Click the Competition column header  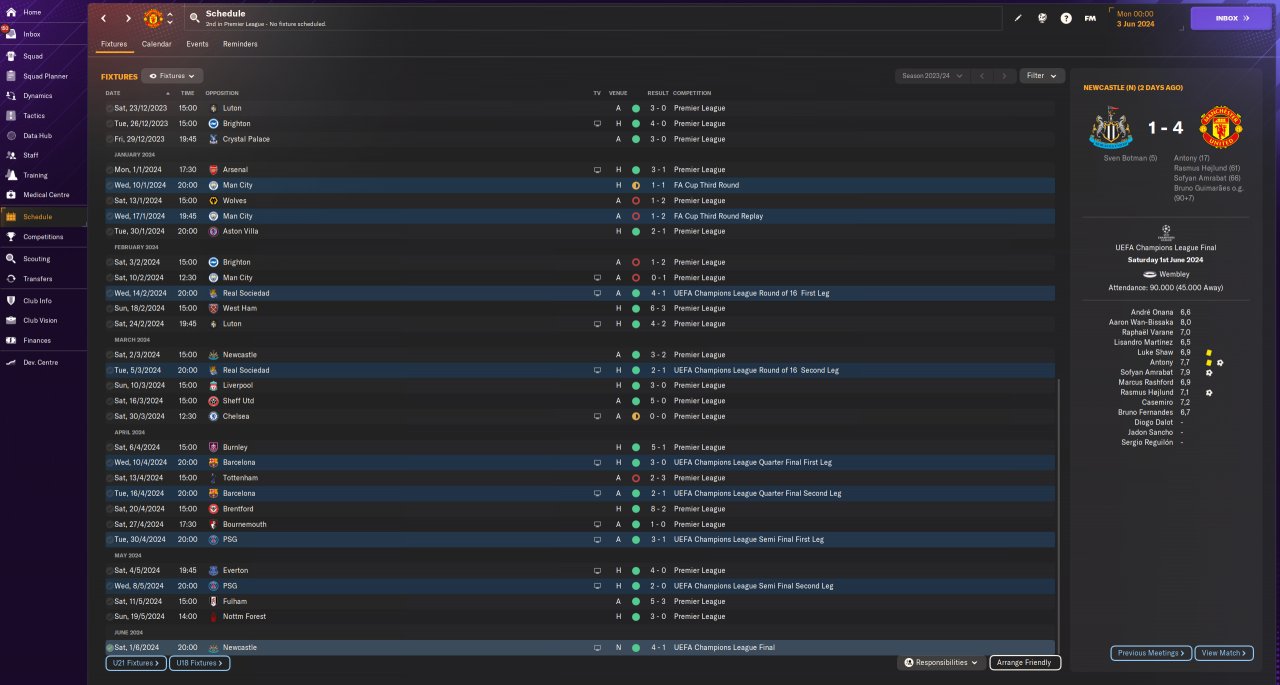692,93
